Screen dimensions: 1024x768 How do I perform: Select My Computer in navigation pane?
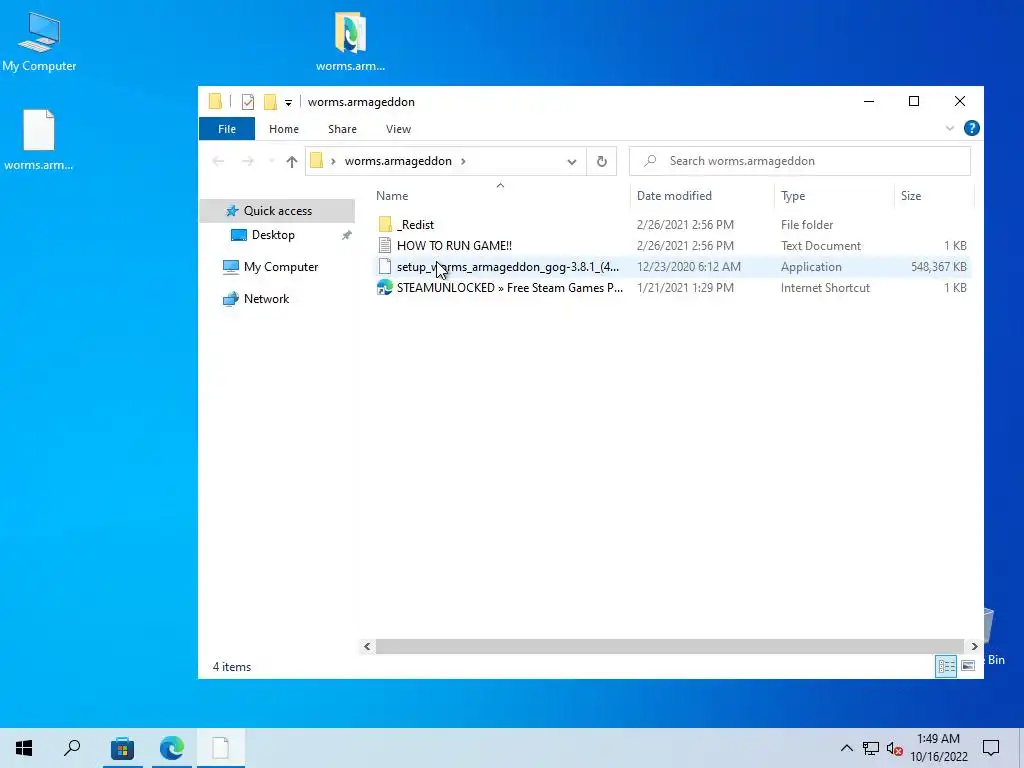[x=281, y=267]
